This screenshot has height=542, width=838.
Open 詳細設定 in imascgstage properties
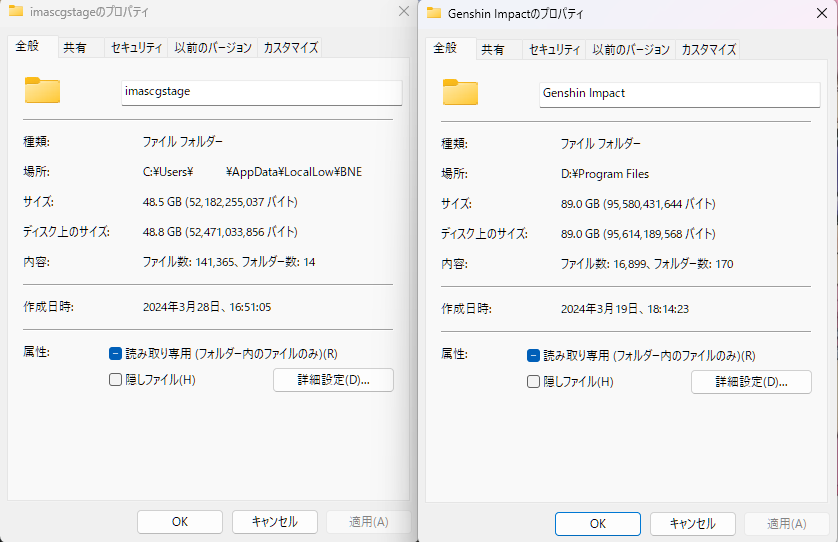(333, 380)
